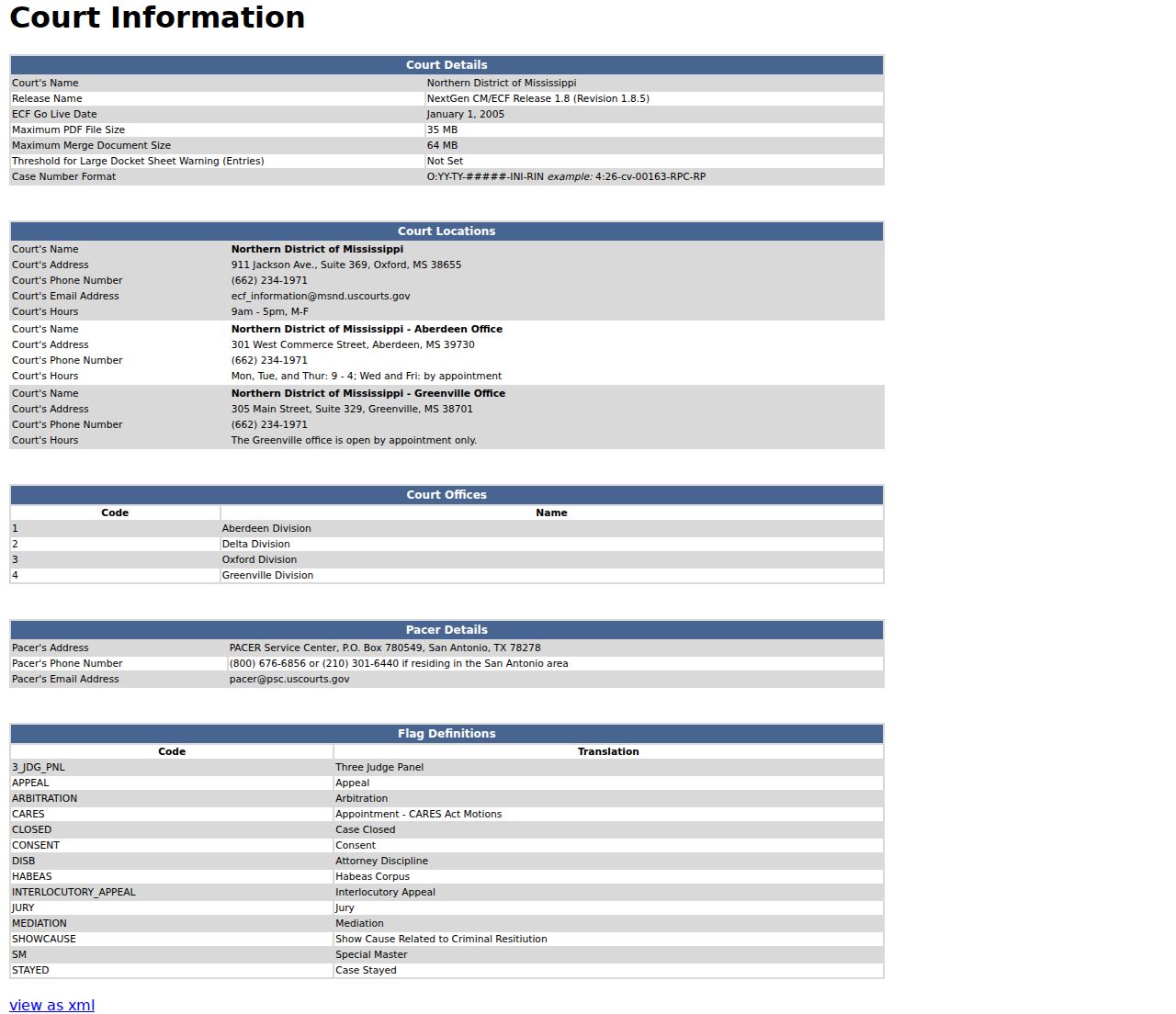Click the example case number 4:26-cv-00163-RPC-RP

tap(650, 176)
